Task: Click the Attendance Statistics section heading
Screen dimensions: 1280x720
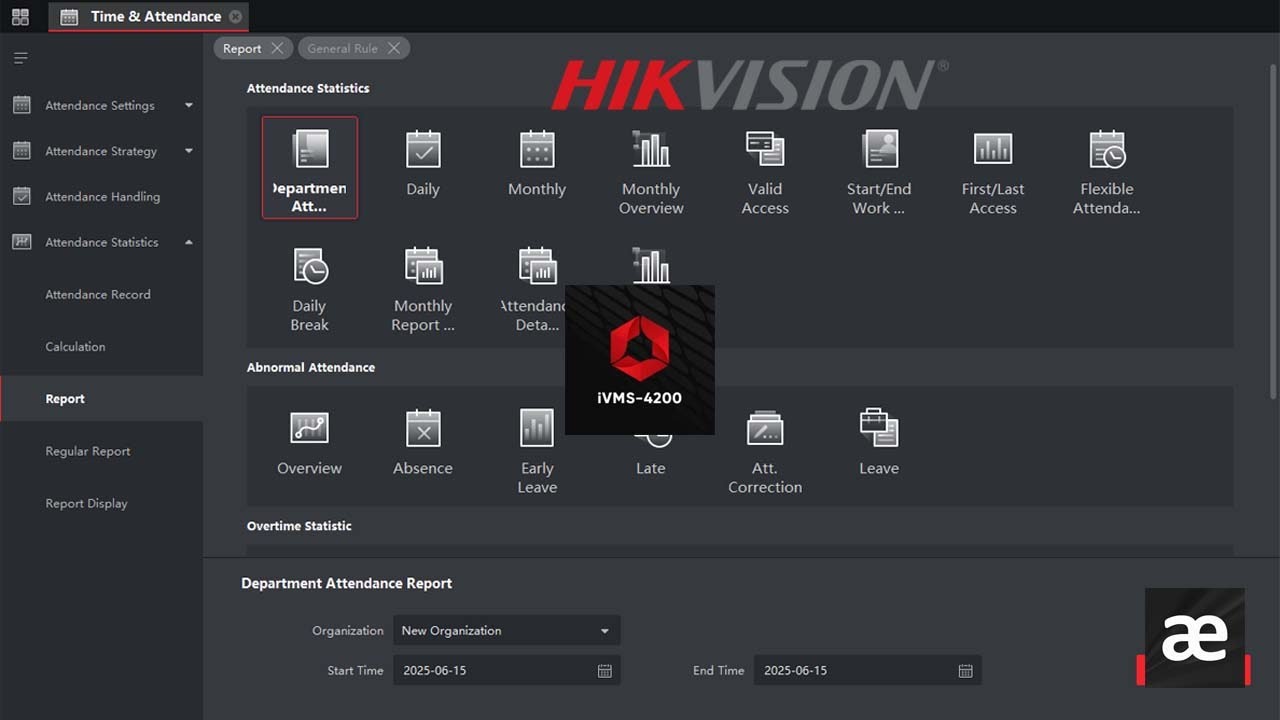Action: pyautogui.click(x=308, y=88)
